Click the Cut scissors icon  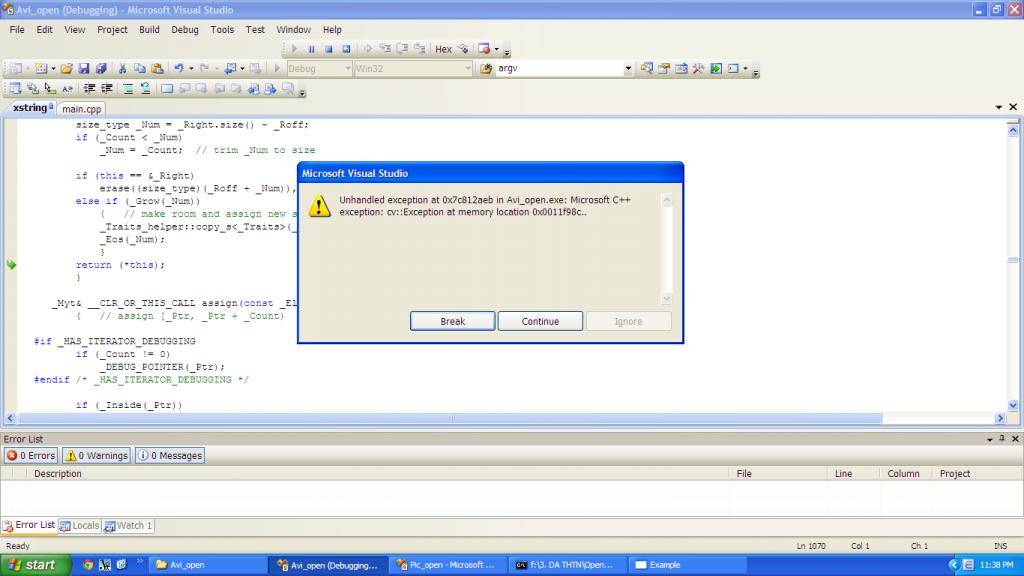(x=122, y=69)
